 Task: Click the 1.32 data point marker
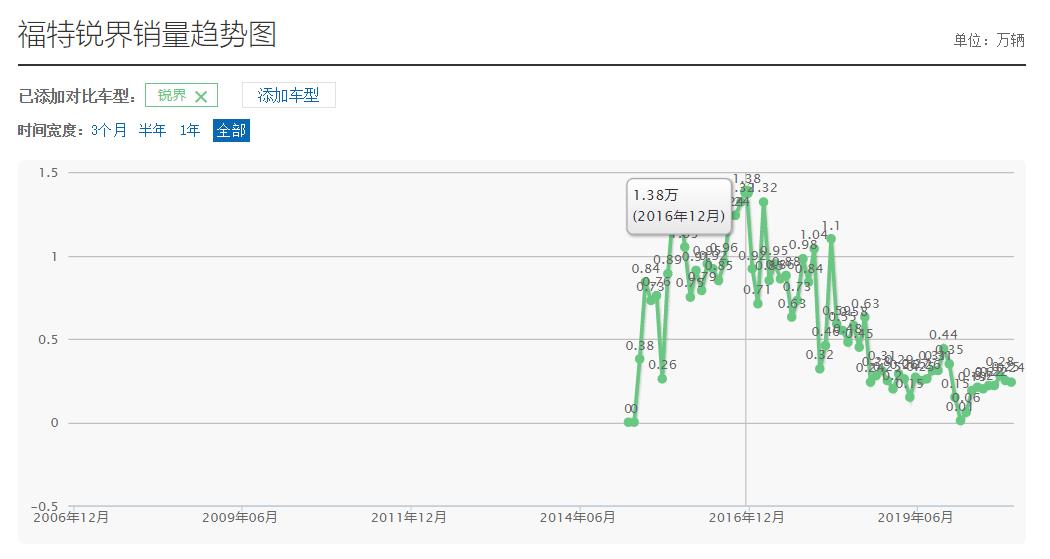point(763,202)
